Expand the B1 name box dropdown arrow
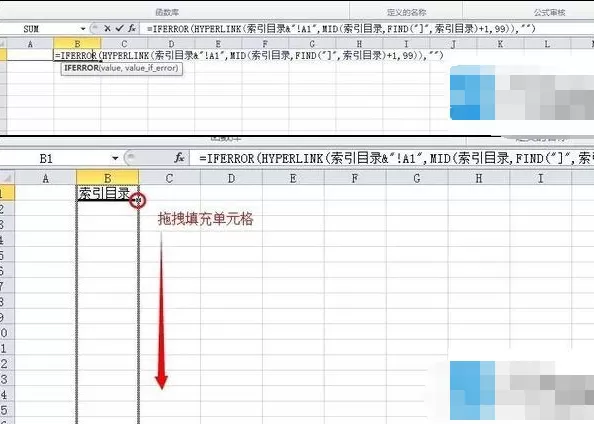Viewport: 594px width, 424px height. pyautogui.click(x=115, y=158)
